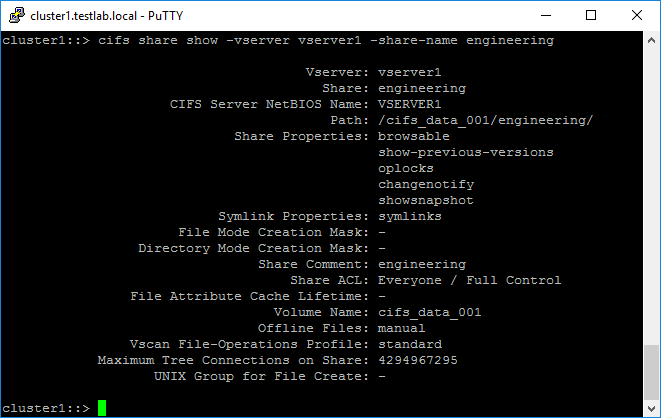Minimize the PuTTY window
661x418 pixels.
point(547,15)
